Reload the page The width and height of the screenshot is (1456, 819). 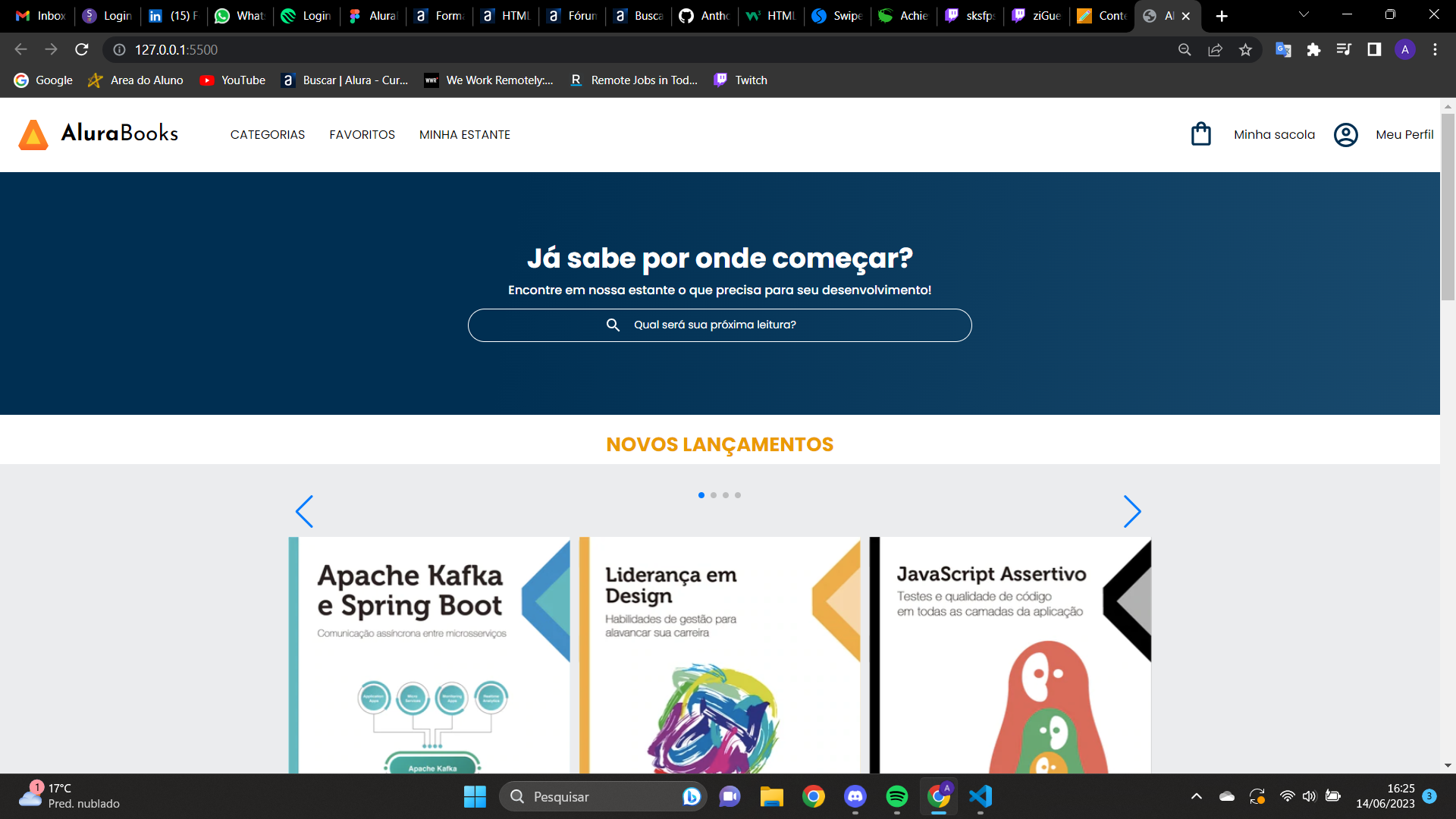click(x=82, y=49)
